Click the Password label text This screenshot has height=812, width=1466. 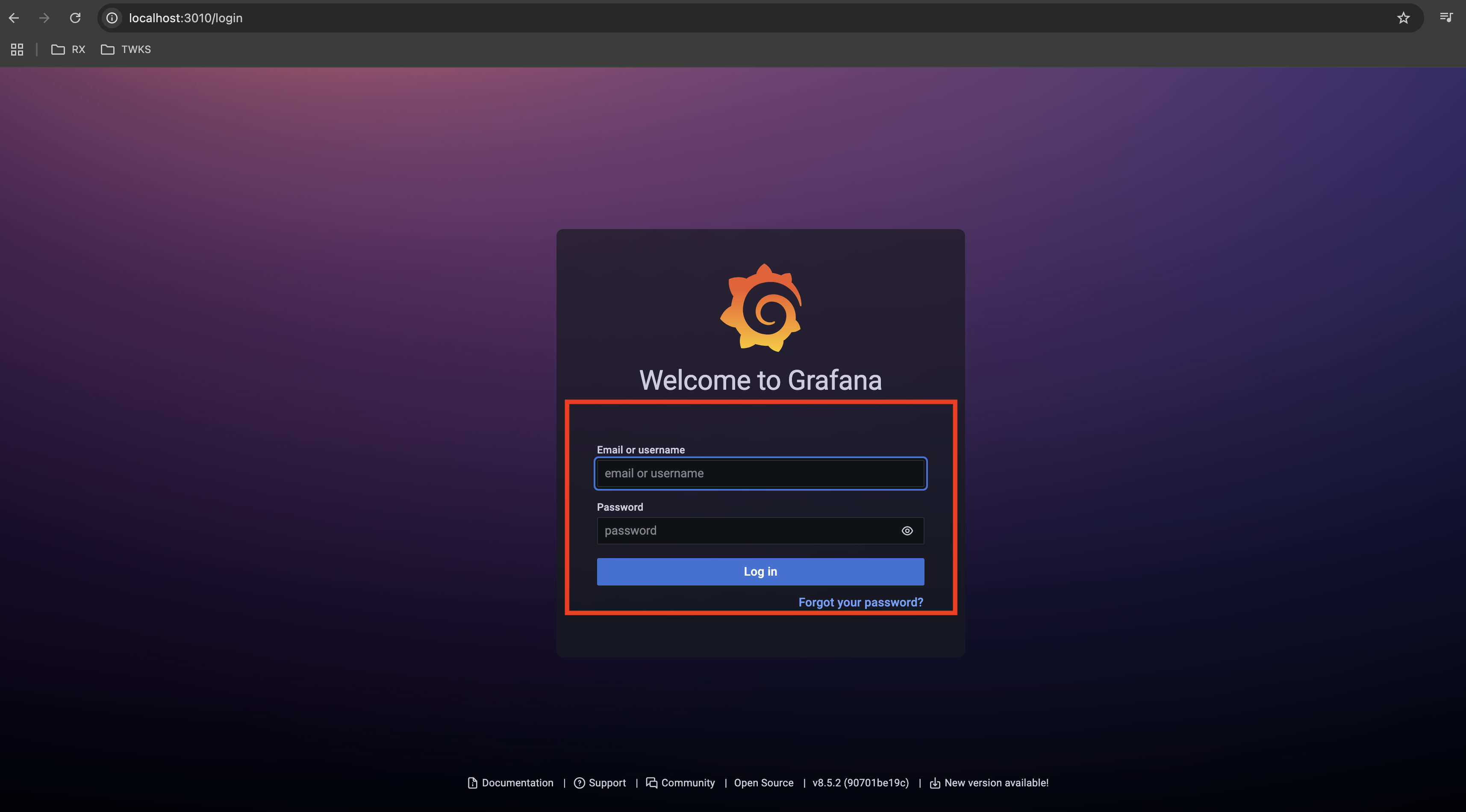(x=620, y=507)
